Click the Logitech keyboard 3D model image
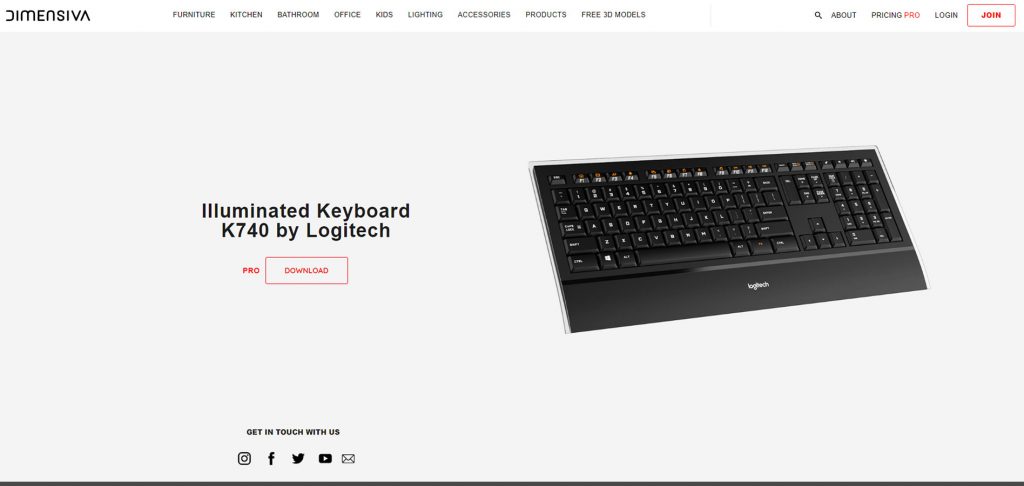Image resolution: width=1024 pixels, height=486 pixels. coord(728,239)
